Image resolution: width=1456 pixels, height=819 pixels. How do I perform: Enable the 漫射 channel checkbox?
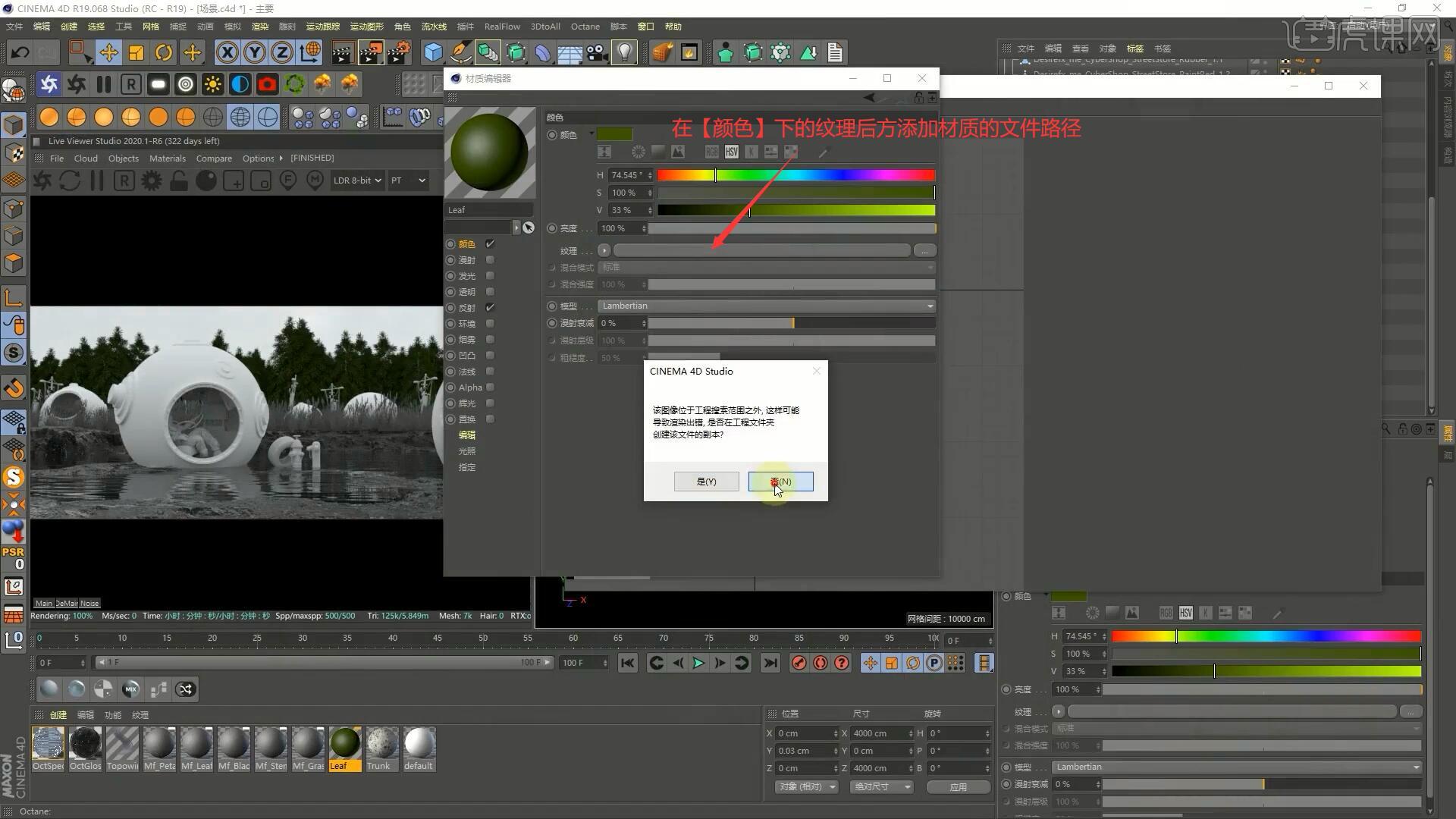pyautogui.click(x=490, y=260)
